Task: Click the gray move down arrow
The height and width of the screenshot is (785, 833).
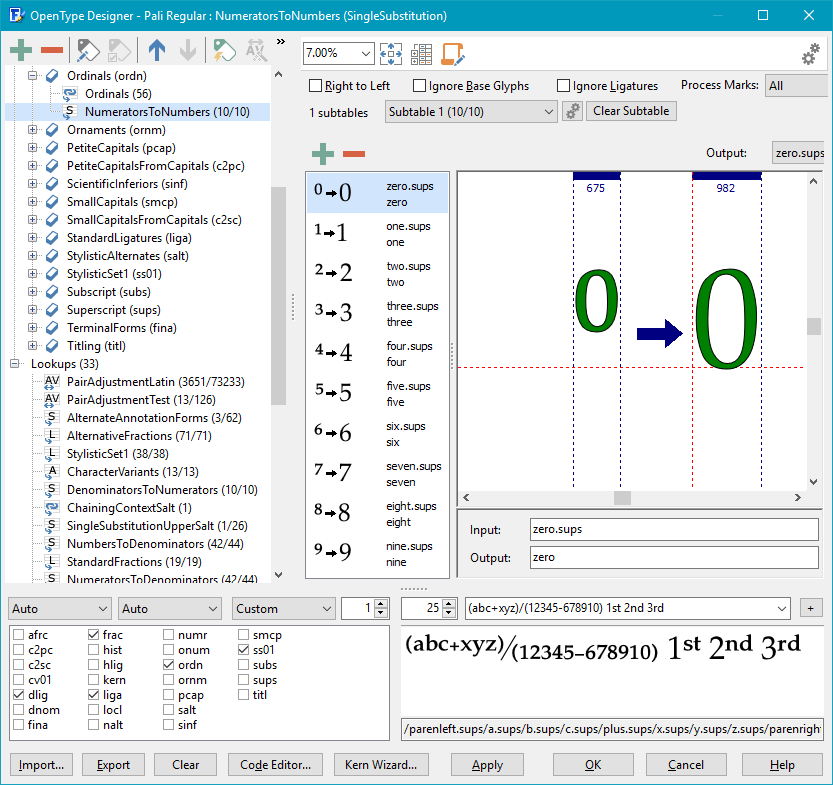Action: click(x=188, y=50)
